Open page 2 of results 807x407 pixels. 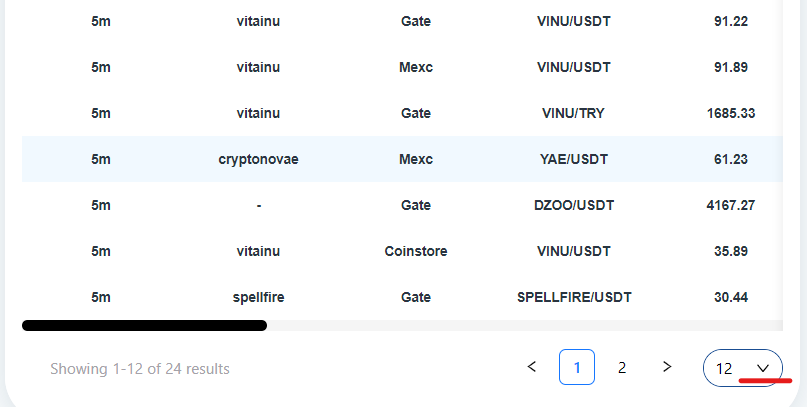(x=622, y=367)
